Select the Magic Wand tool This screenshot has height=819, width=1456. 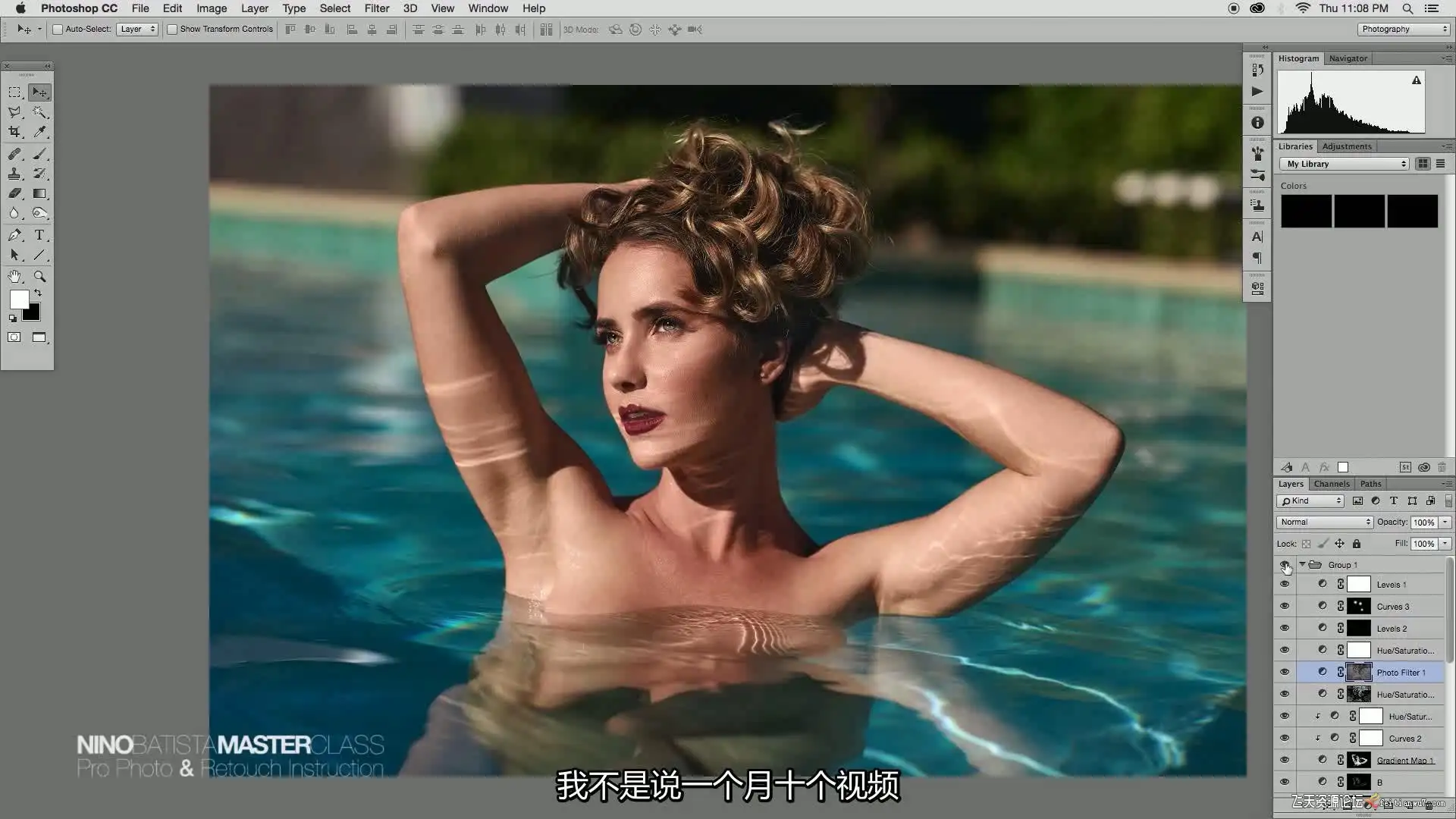pos(39,112)
